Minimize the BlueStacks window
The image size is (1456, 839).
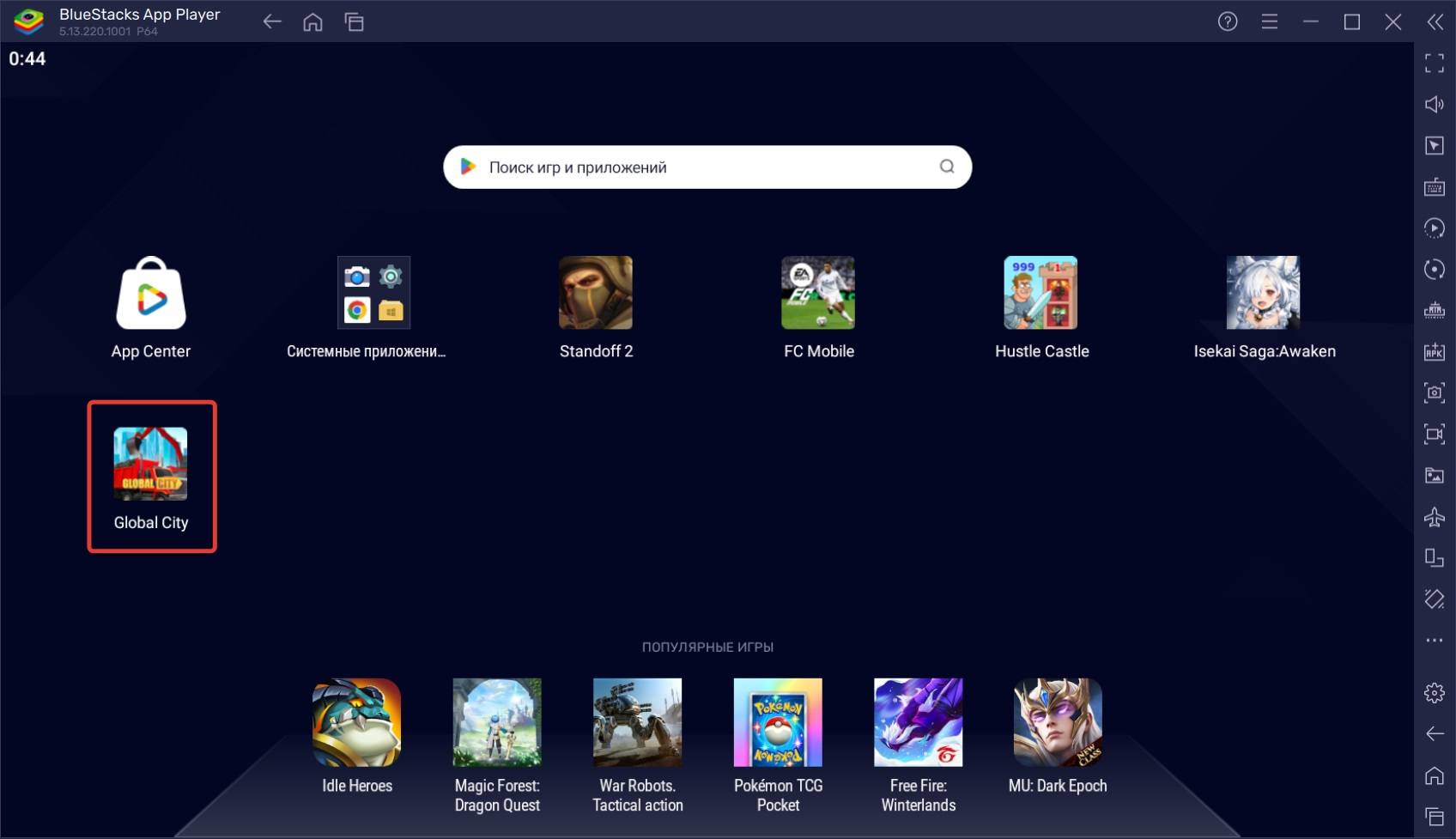pos(1311,22)
